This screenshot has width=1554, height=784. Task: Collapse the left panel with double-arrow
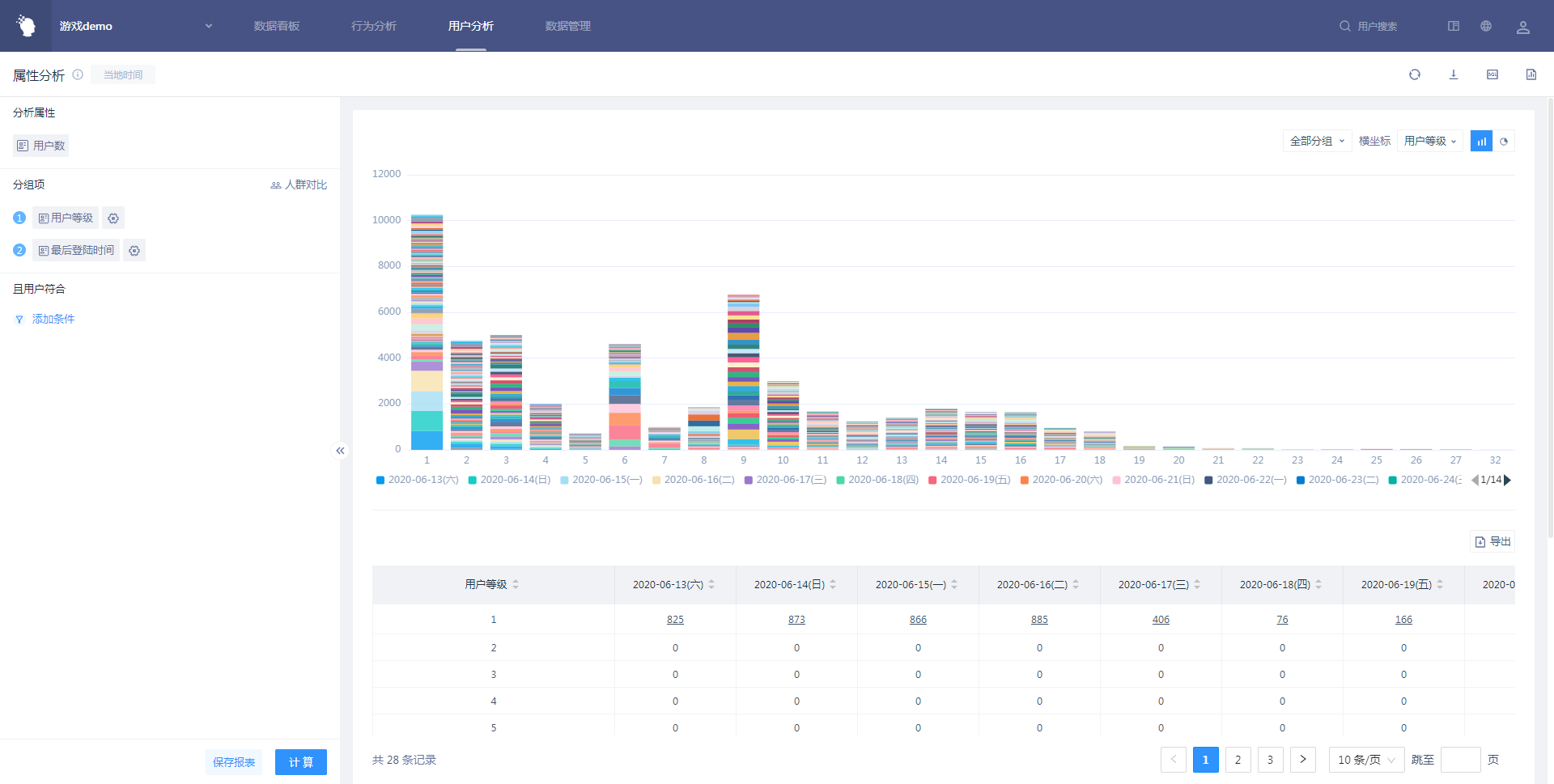point(340,451)
